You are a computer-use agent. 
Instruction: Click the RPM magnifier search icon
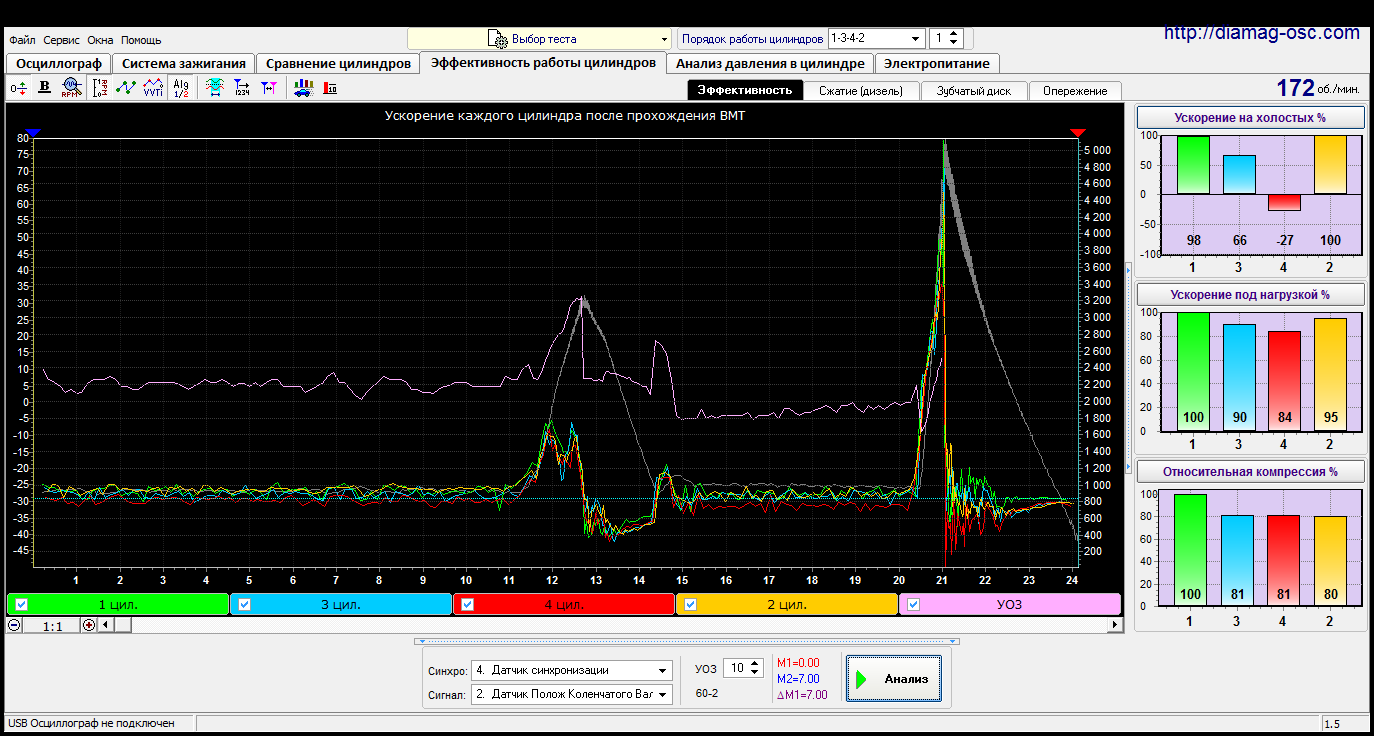[x=70, y=88]
